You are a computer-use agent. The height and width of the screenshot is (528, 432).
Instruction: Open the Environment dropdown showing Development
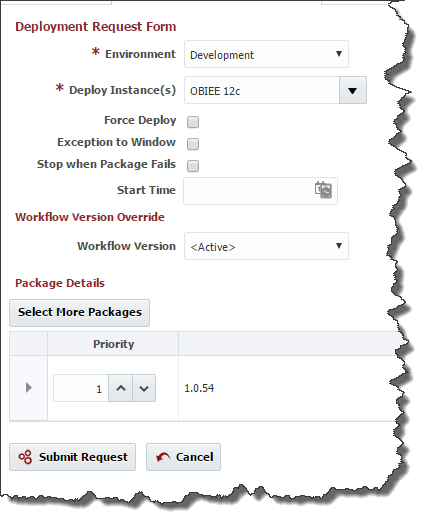pos(266,54)
